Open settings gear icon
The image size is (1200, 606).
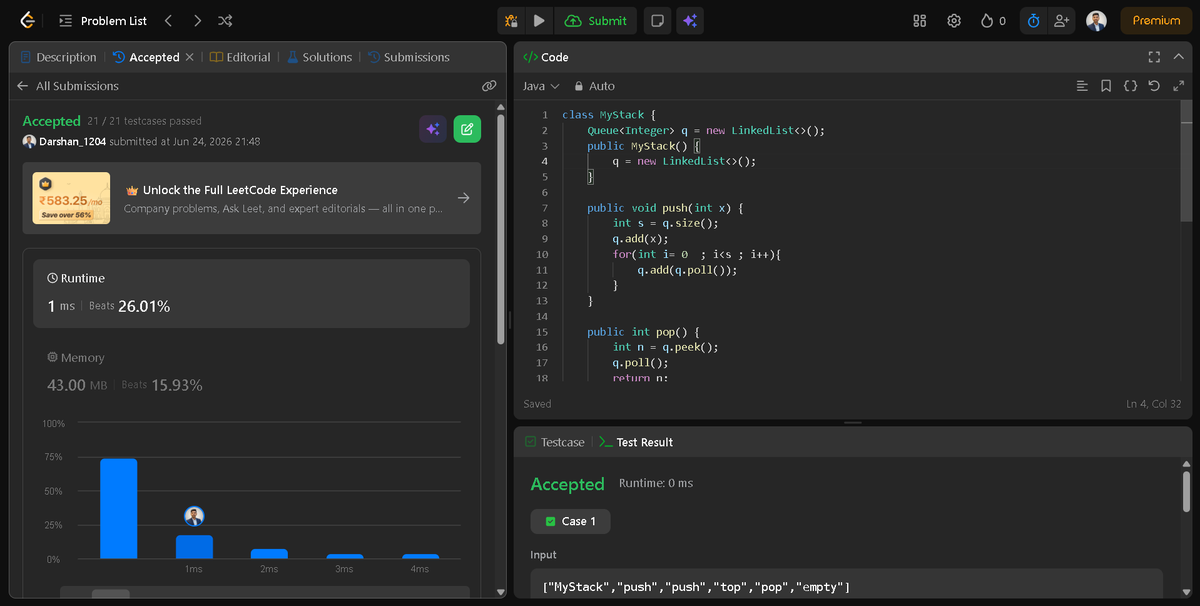tap(954, 20)
